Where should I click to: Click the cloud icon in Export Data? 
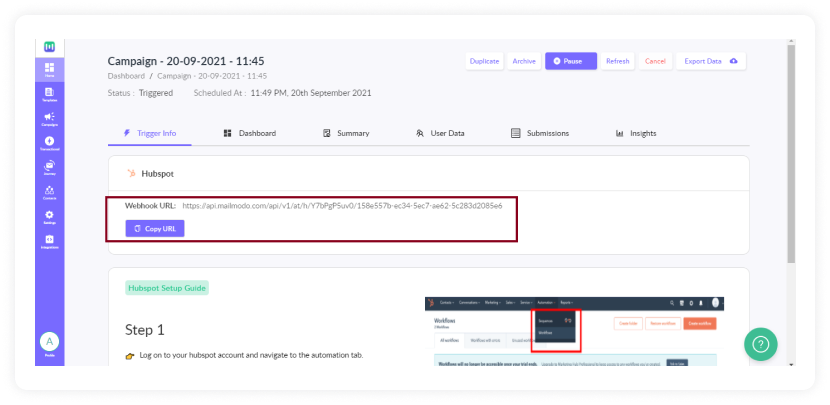[x=734, y=61]
